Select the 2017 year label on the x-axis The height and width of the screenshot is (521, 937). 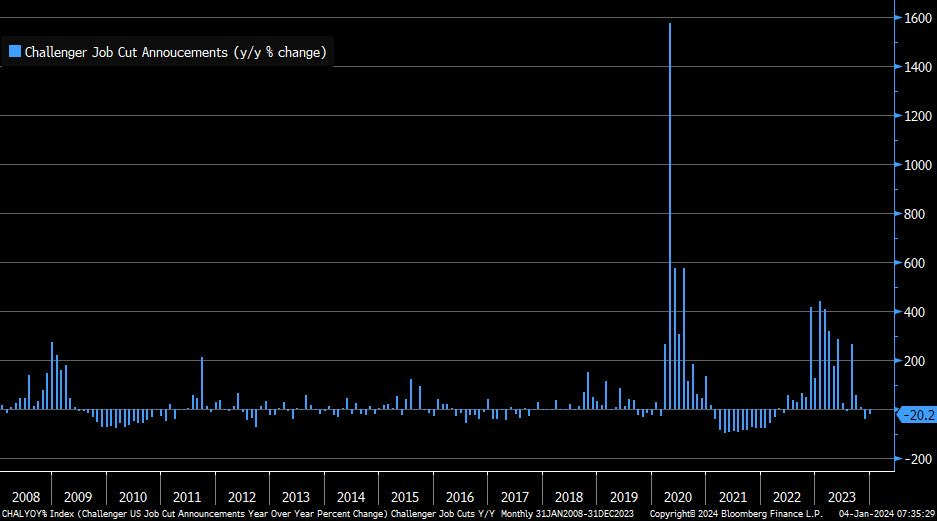(514, 497)
